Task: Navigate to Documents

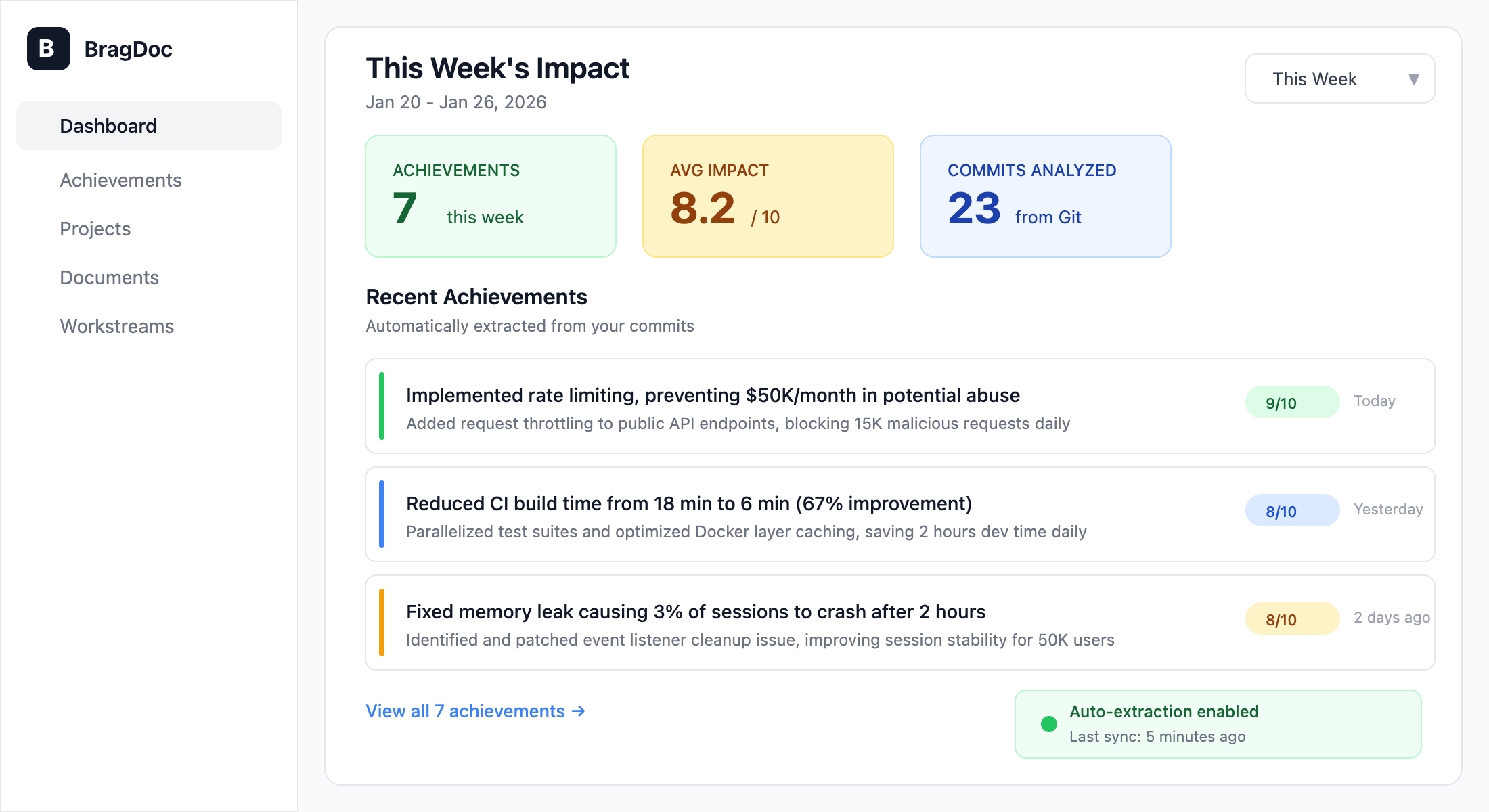Action: [x=109, y=277]
